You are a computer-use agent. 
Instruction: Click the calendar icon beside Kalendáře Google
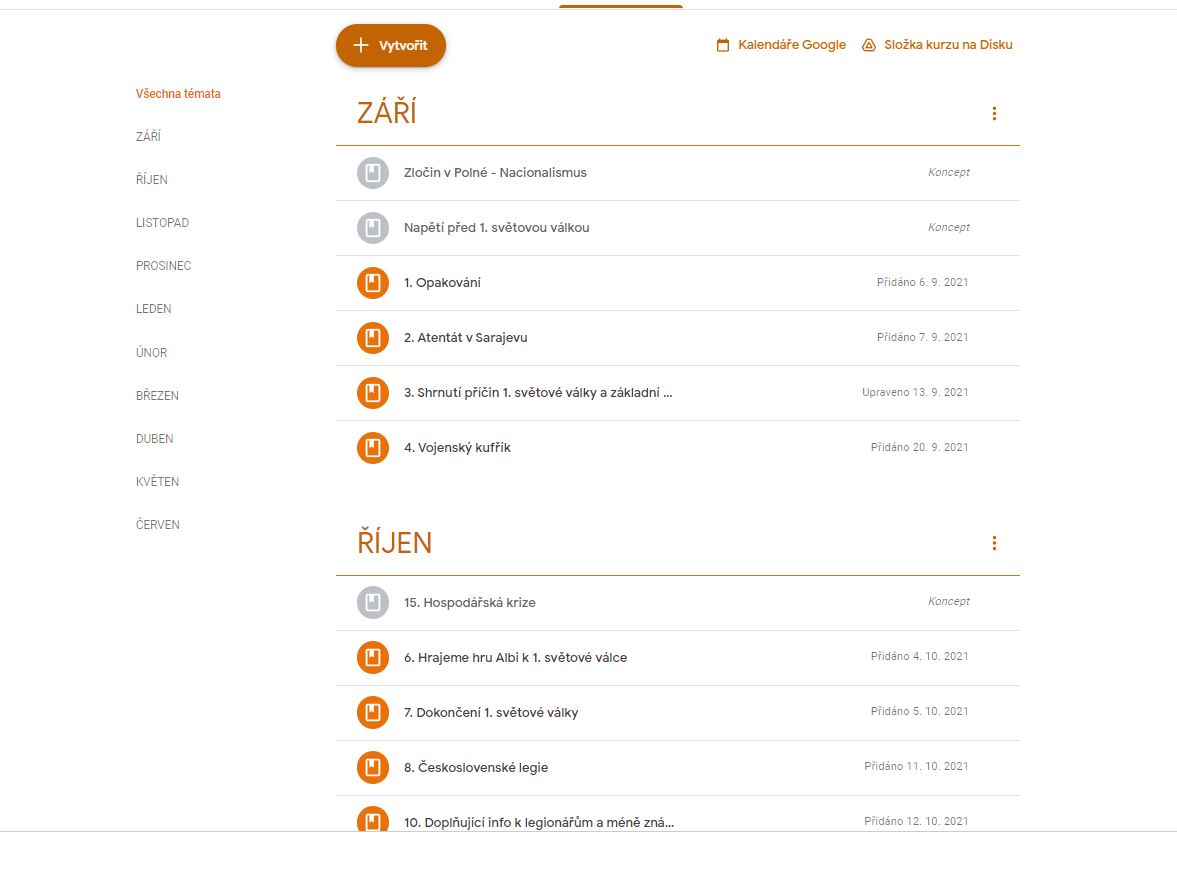[x=723, y=45]
